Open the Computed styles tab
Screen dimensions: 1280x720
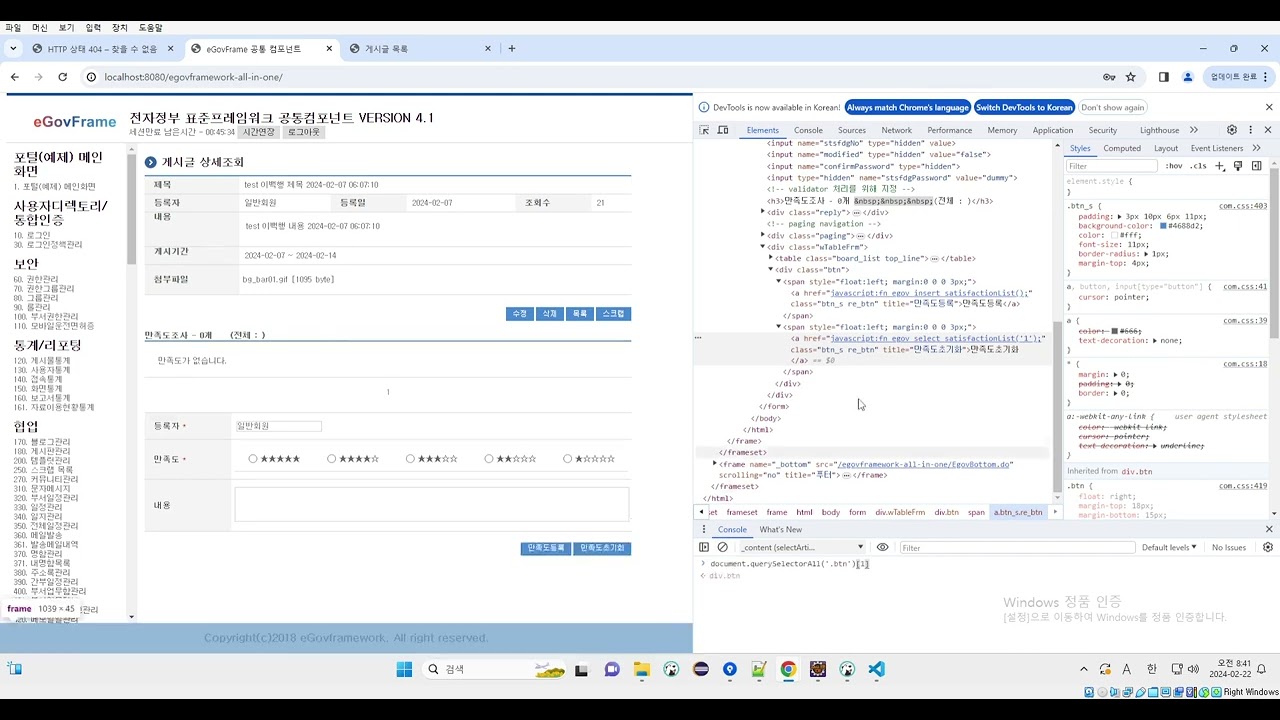[x=1122, y=148]
